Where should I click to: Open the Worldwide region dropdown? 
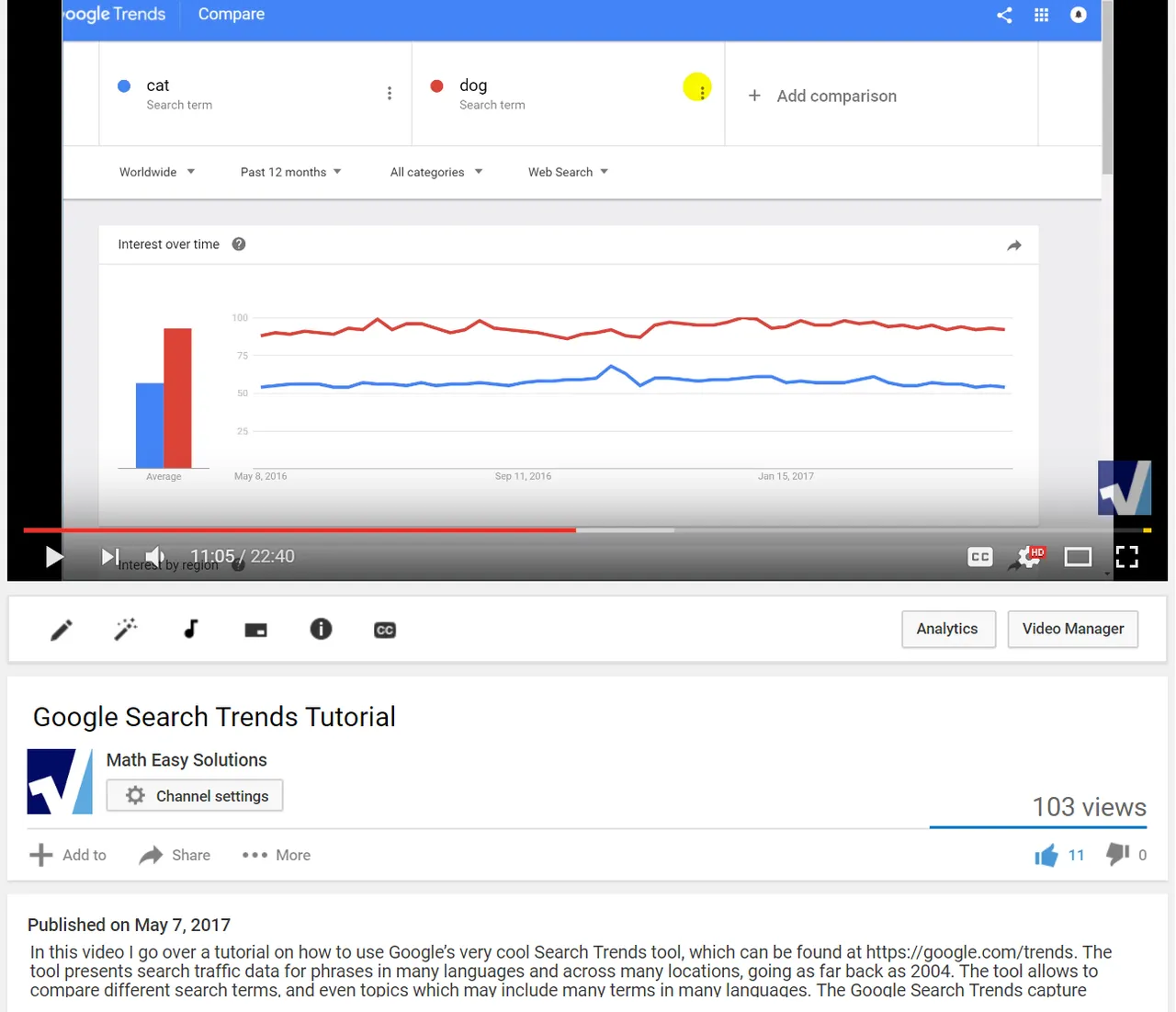click(x=157, y=172)
